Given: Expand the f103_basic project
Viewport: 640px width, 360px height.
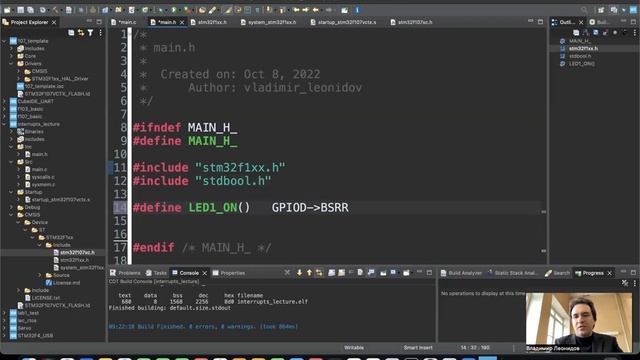Looking at the screenshot, I should point(4,109).
